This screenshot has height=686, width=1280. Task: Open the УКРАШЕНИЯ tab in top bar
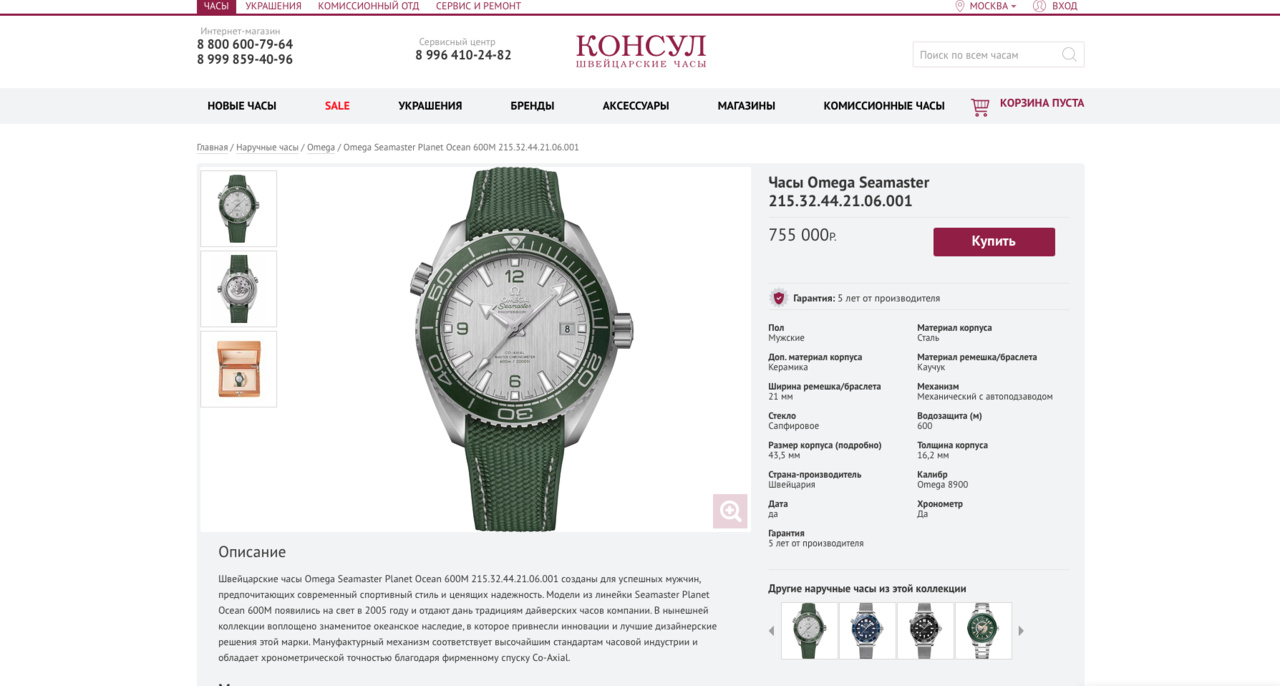[x=273, y=6]
